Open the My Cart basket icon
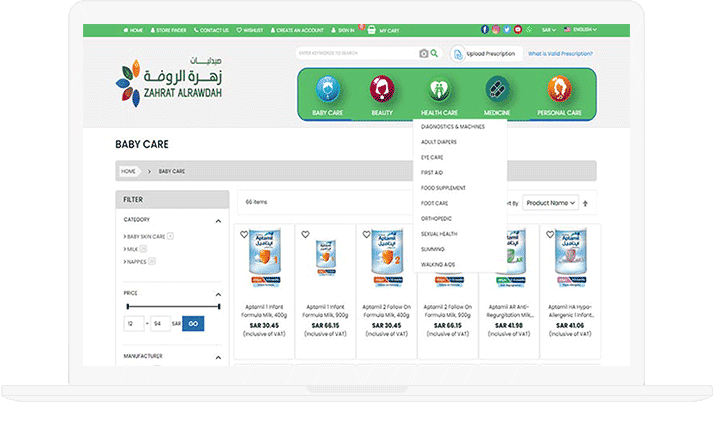715x430 pixels. point(372,31)
